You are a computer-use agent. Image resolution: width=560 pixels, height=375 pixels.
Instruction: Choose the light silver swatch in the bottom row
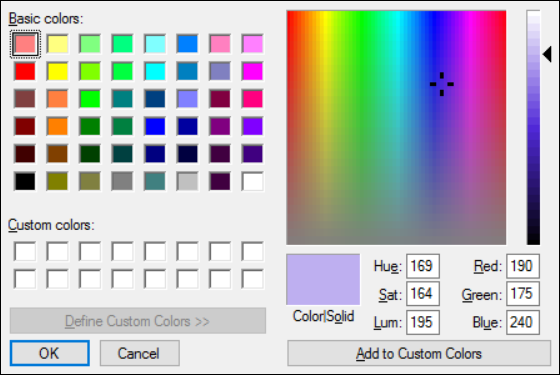pos(188,181)
